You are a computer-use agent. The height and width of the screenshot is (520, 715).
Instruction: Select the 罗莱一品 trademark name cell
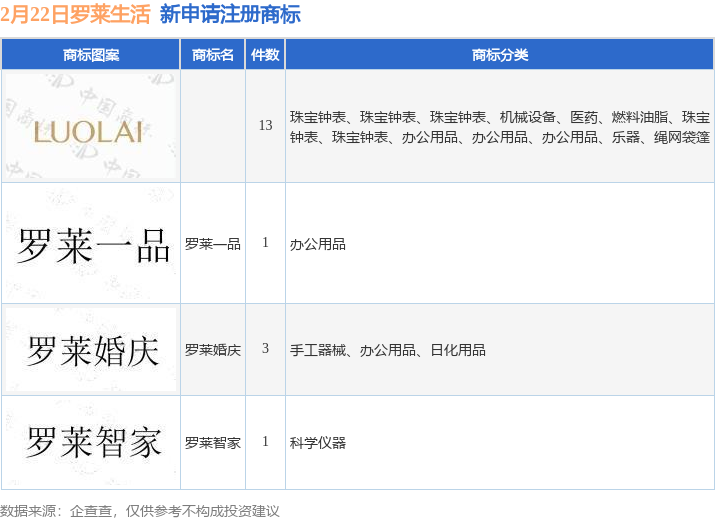212,244
